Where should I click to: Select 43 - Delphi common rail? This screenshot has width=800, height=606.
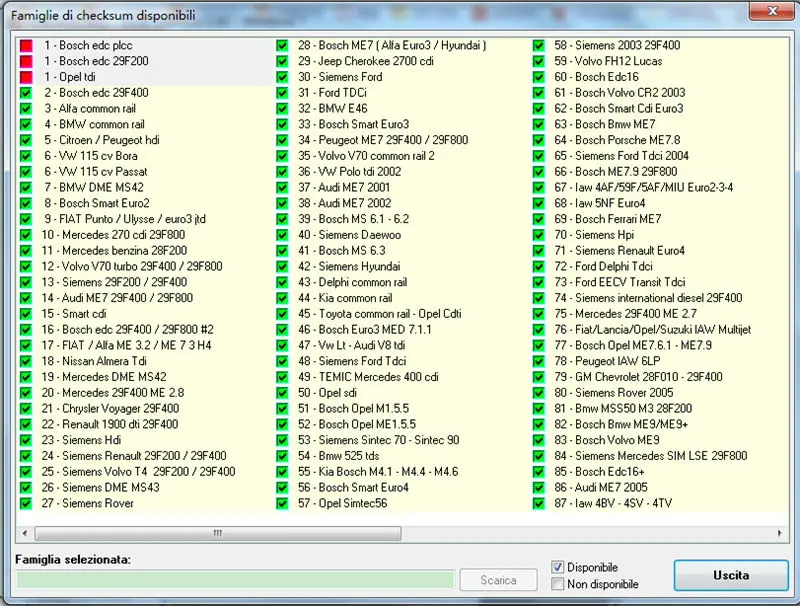pos(353,283)
